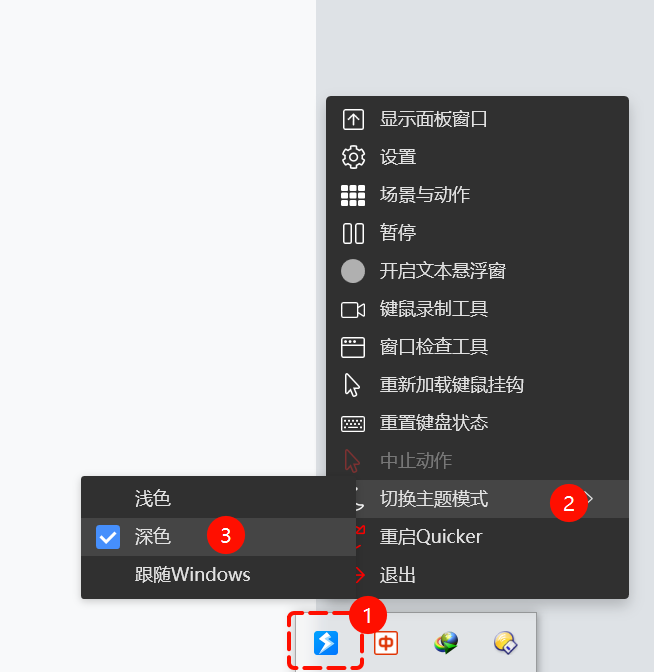This screenshot has height=672, width=654.
Task: Click the upload arrow icon for 显示面板窗口
Action: [x=353, y=120]
